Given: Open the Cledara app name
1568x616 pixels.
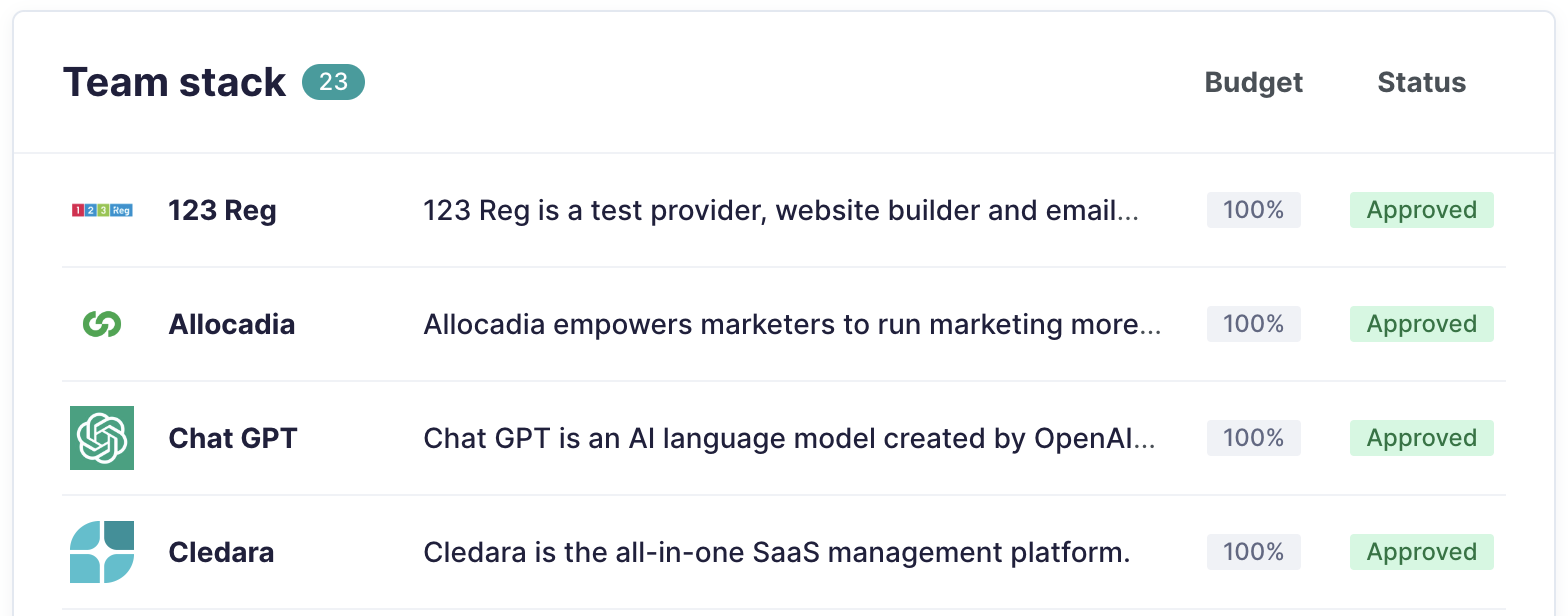Looking at the screenshot, I should click(x=221, y=553).
